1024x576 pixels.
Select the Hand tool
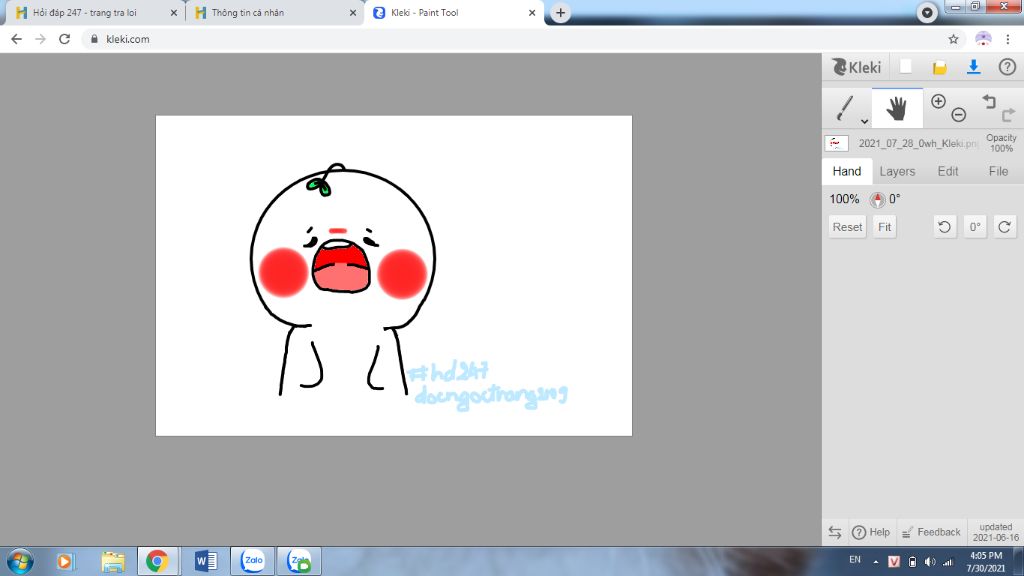click(x=897, y=108)
